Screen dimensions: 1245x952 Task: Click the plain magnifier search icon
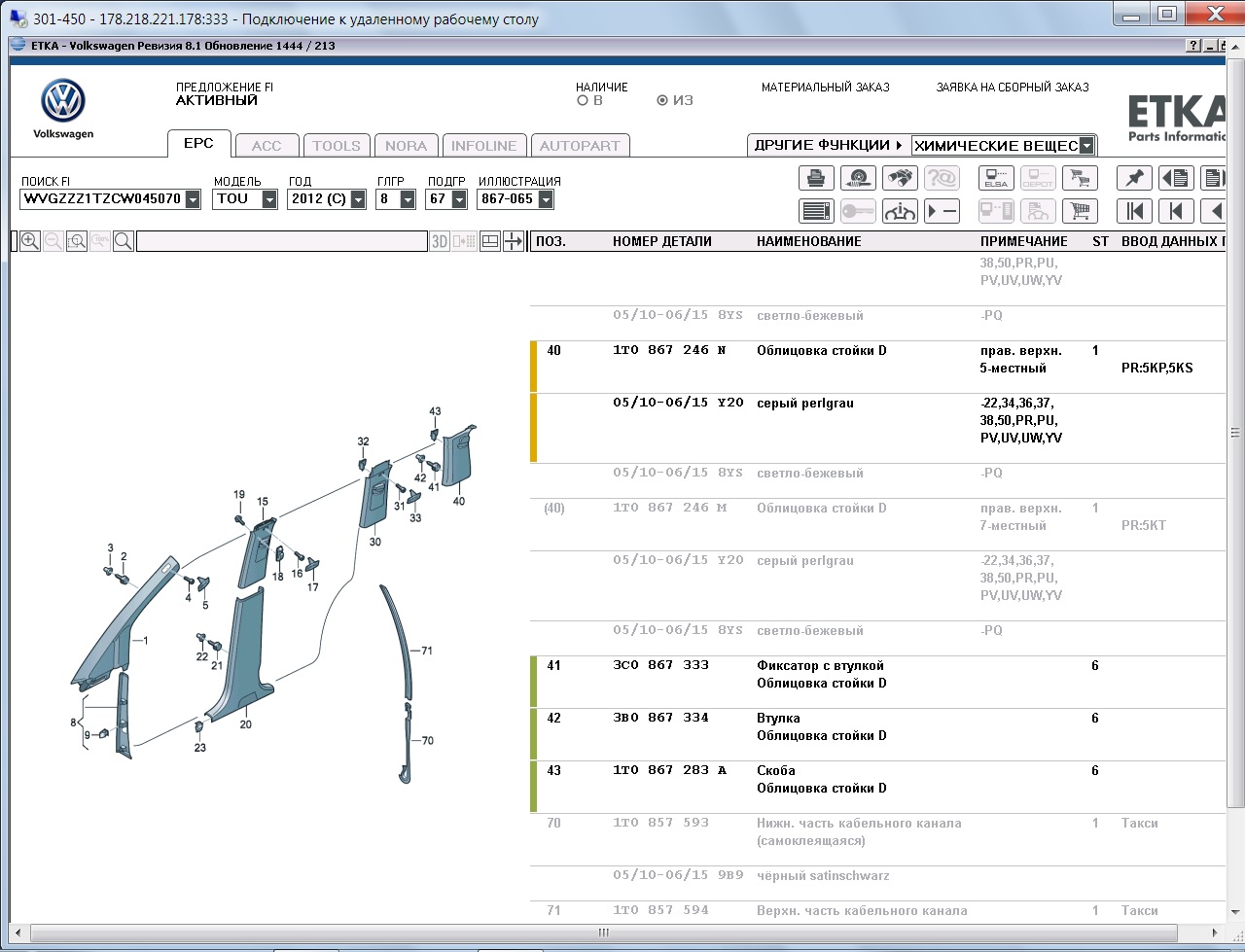pyautogui.click(x=124, y=241)
